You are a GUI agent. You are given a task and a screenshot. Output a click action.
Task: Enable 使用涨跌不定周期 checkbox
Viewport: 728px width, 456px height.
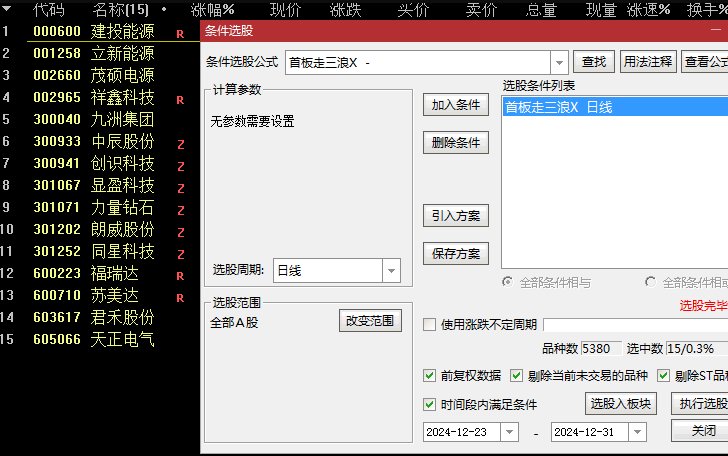[x=429, y=324]
